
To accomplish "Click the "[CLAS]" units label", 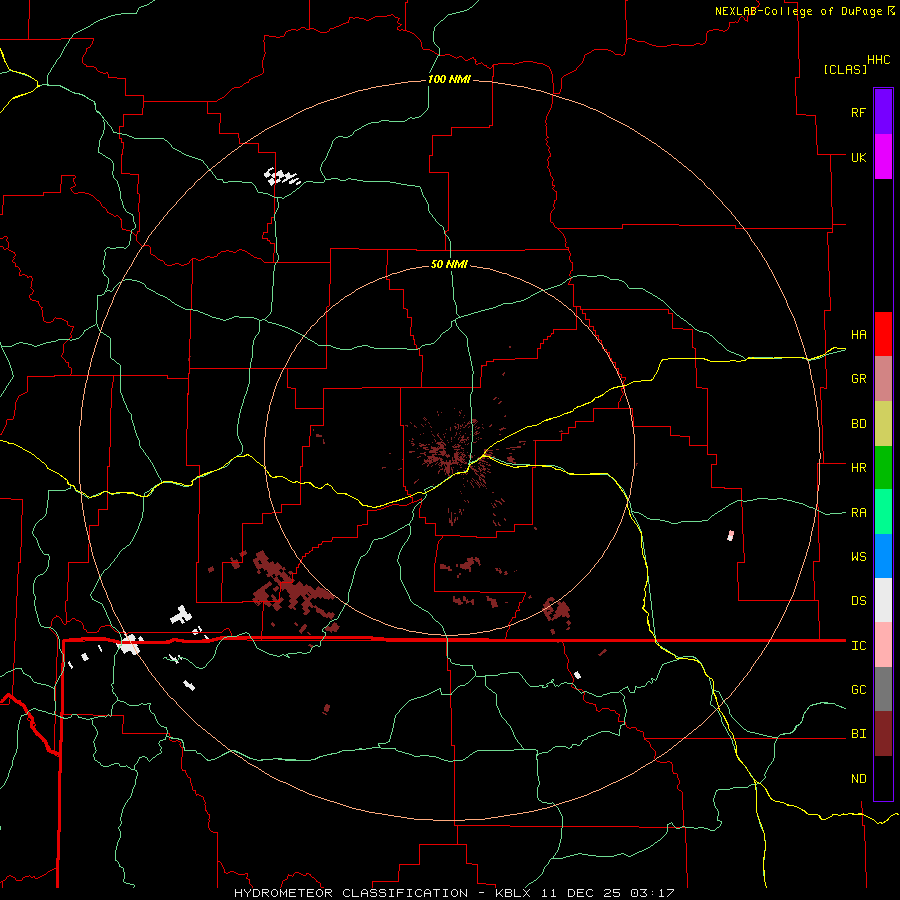I will click(845, 69).
